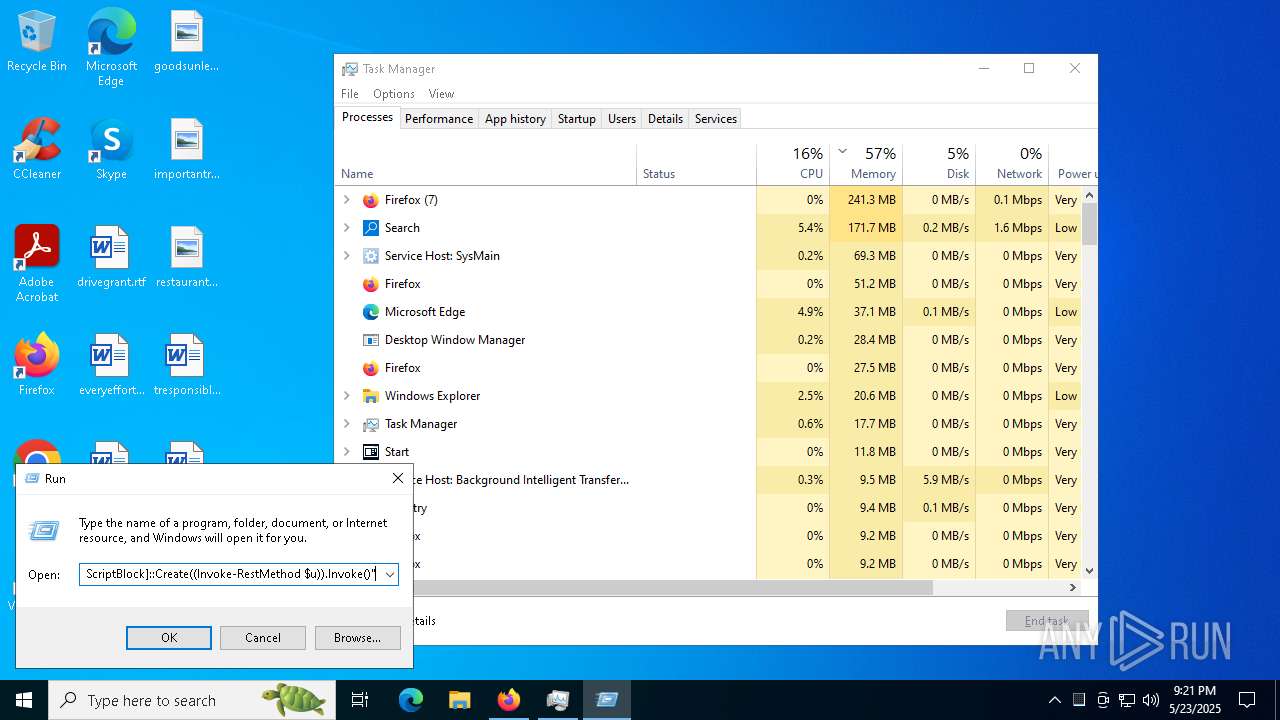The image size is (1280, 720).
Task: Expand the Task Manager process group
Action: [347, 424]
